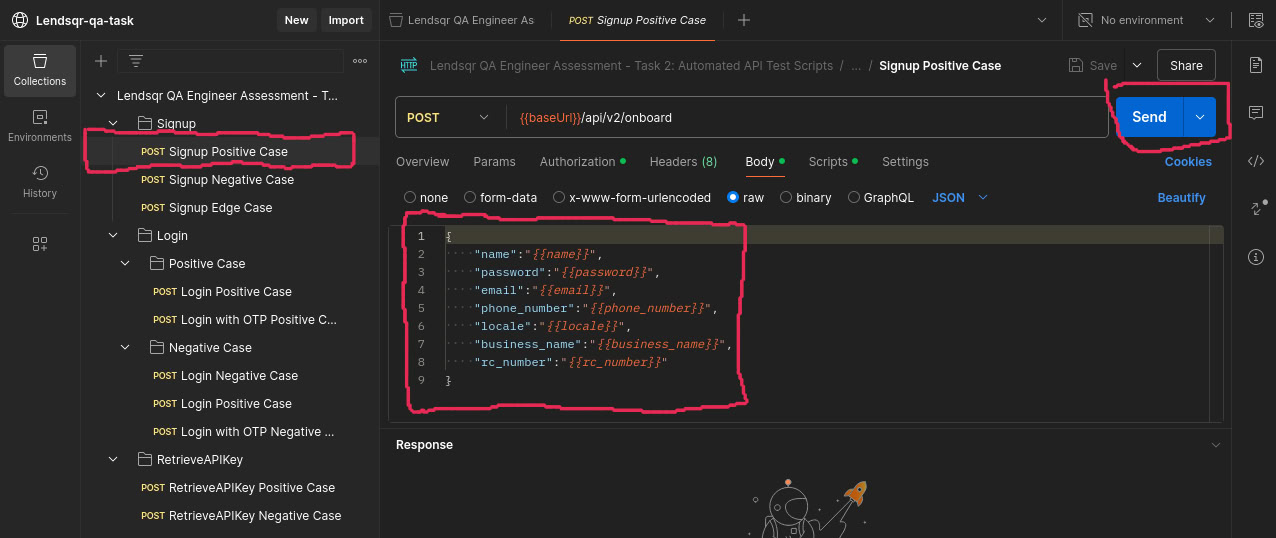The image size is (1276, 538).
Task: Open the tabs overflow chevron
Action: 1042,20
